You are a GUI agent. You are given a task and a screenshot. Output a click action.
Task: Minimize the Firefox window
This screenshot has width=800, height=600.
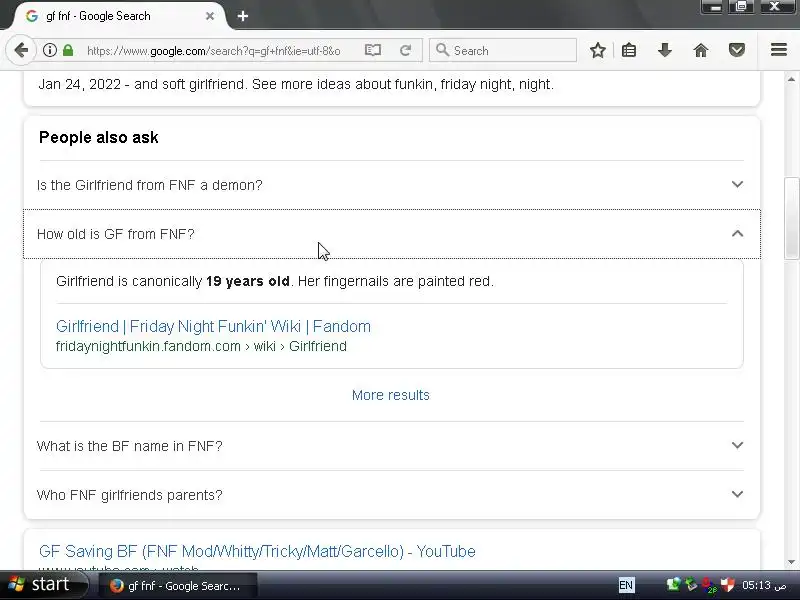coord(714,7)
